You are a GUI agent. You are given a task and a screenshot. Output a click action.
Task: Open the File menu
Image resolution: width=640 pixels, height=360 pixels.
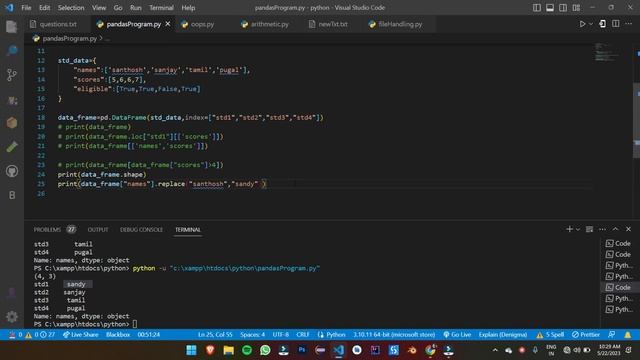click(x=26, y=8)
